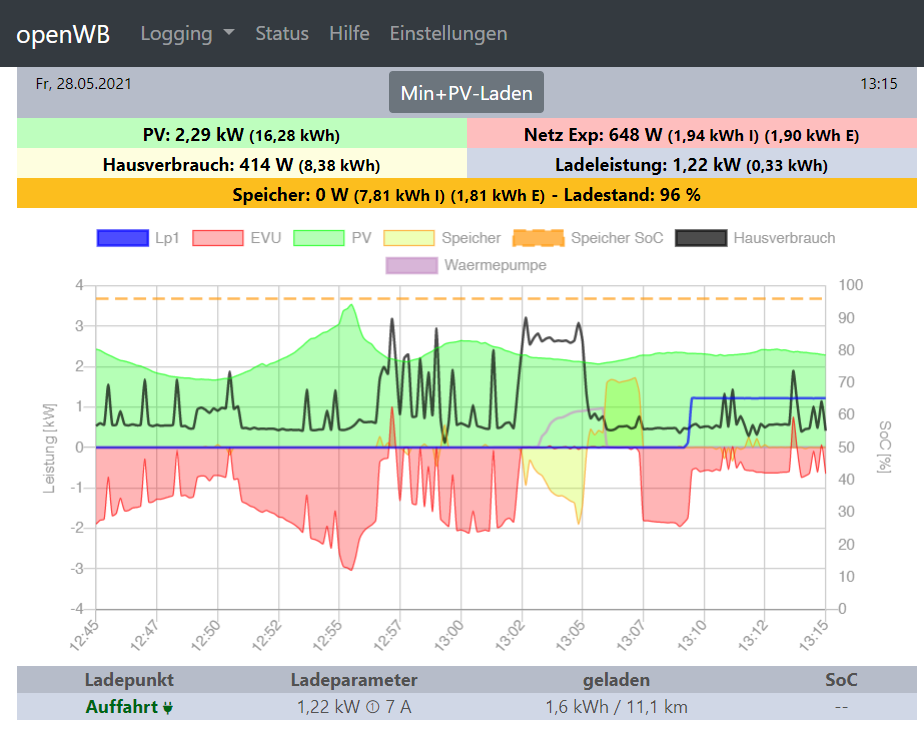Toggle the PV dataset in chart legend

pyautogui.click(x=360, y=238)
